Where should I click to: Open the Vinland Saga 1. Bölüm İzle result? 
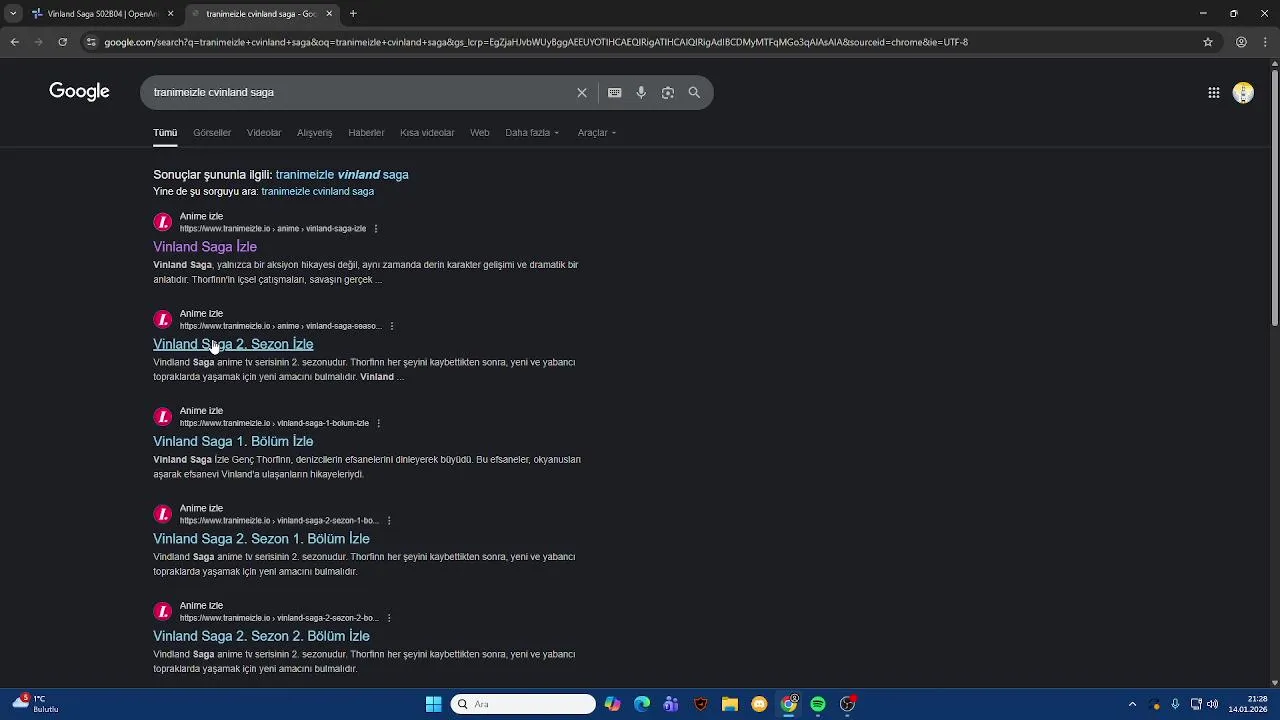233,441
